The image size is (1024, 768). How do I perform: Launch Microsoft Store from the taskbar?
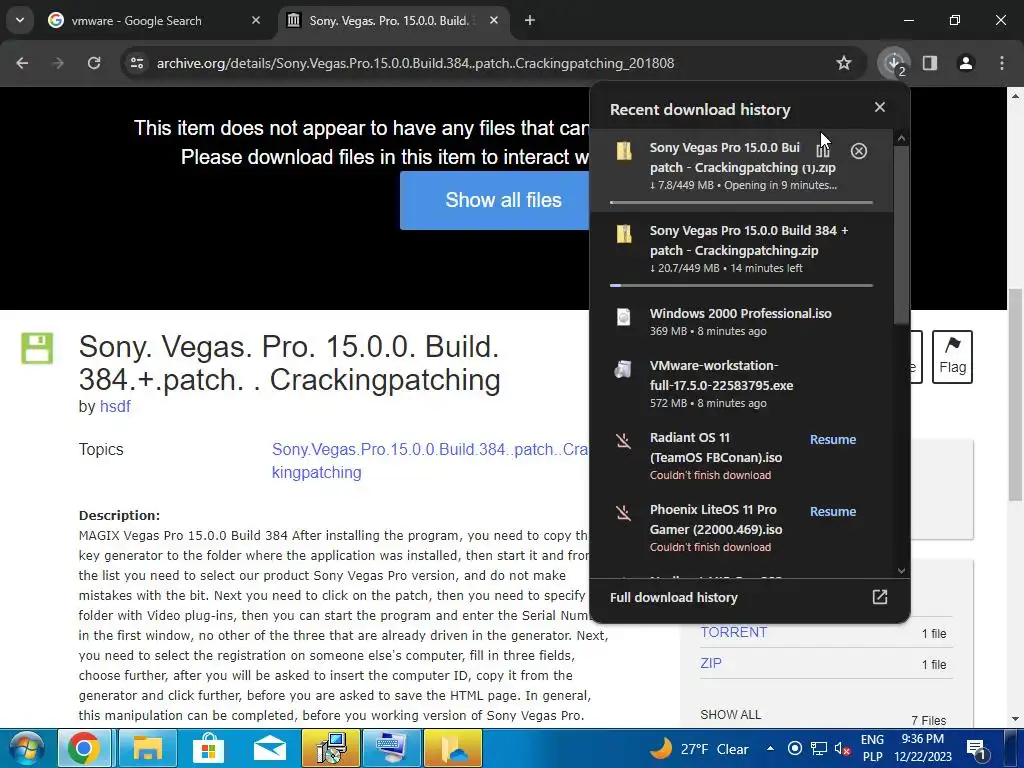(x=208, y=748)
